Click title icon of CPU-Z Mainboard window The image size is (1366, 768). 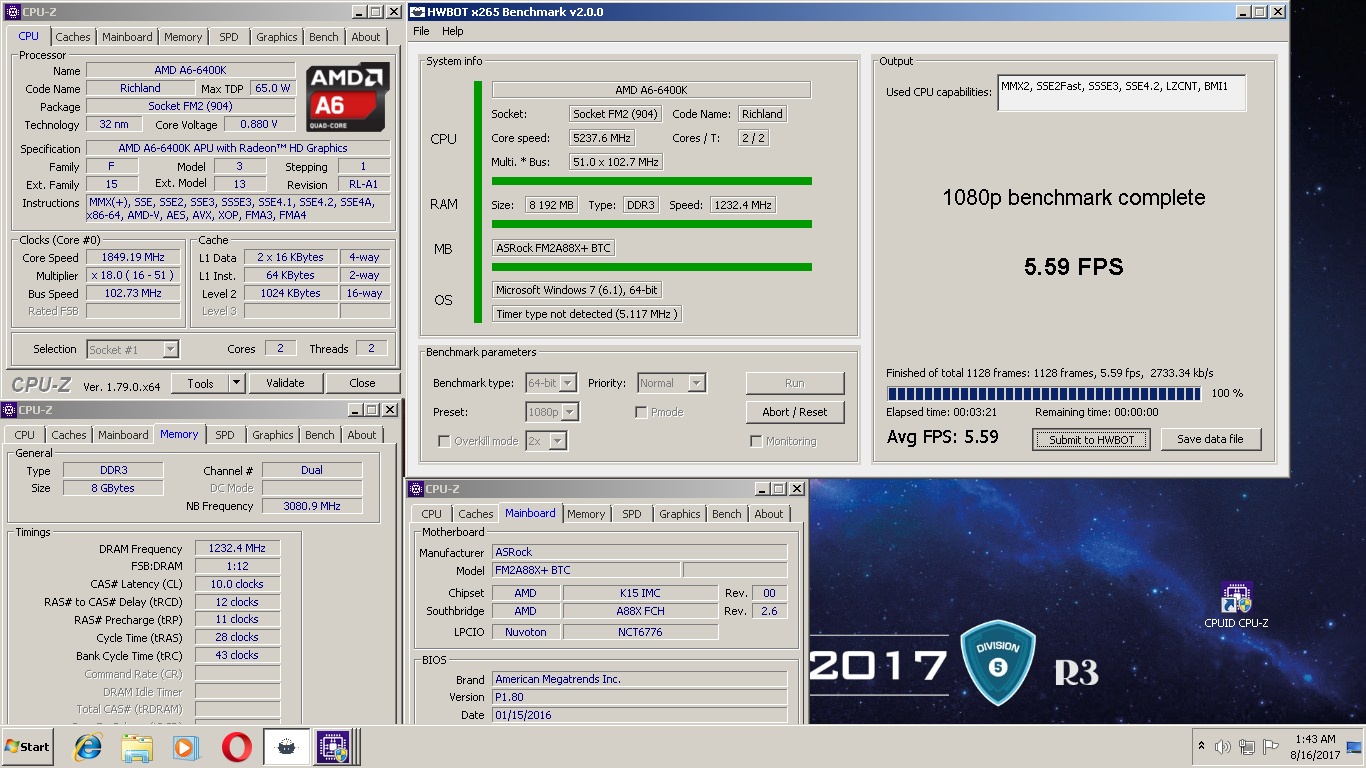(x=416, y=489)
